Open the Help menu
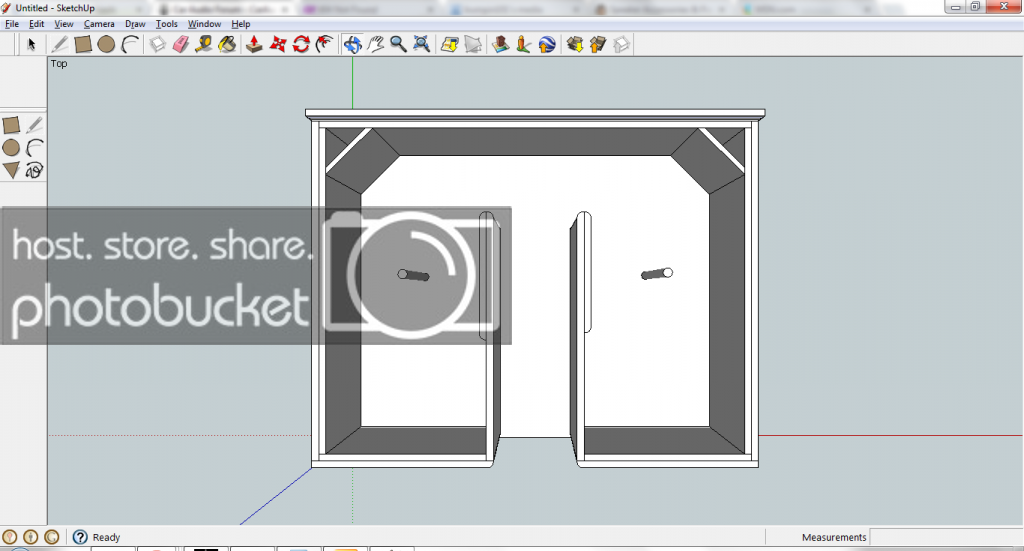This screenshot has height=551, width=1024. click(x=240, y=24)
